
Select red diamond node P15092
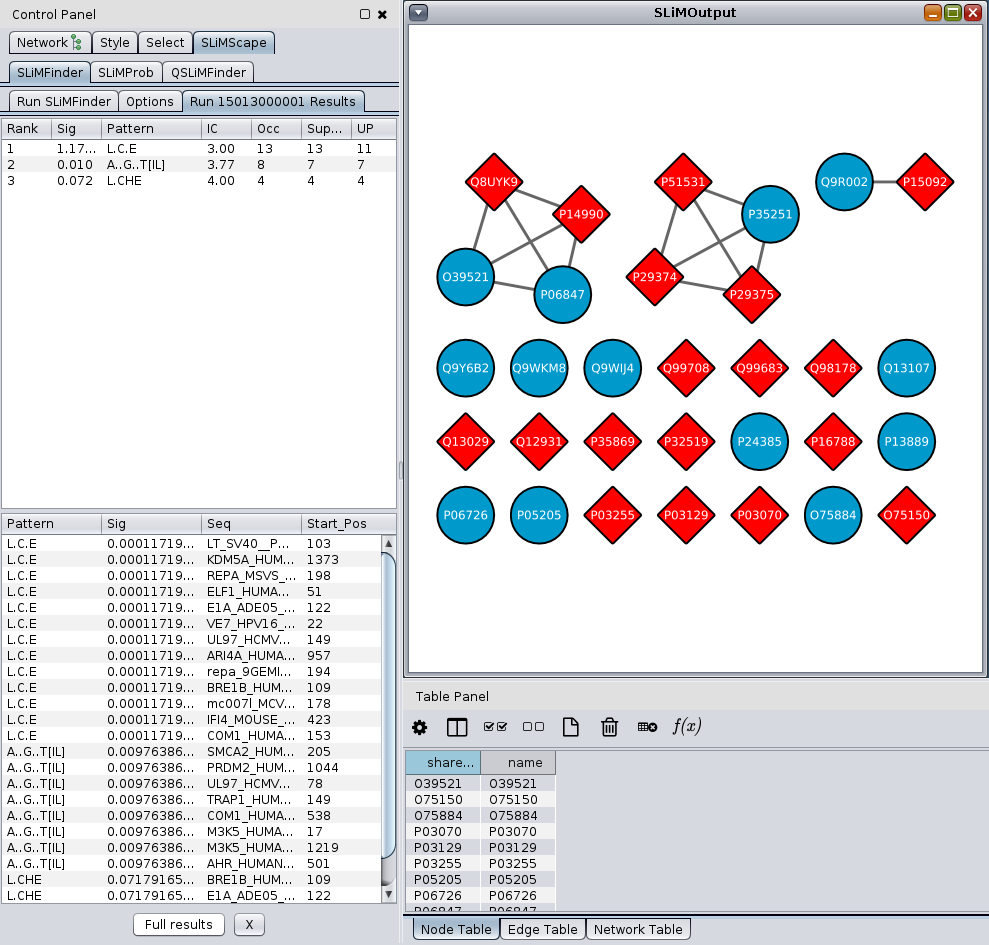tap(925, 182)
